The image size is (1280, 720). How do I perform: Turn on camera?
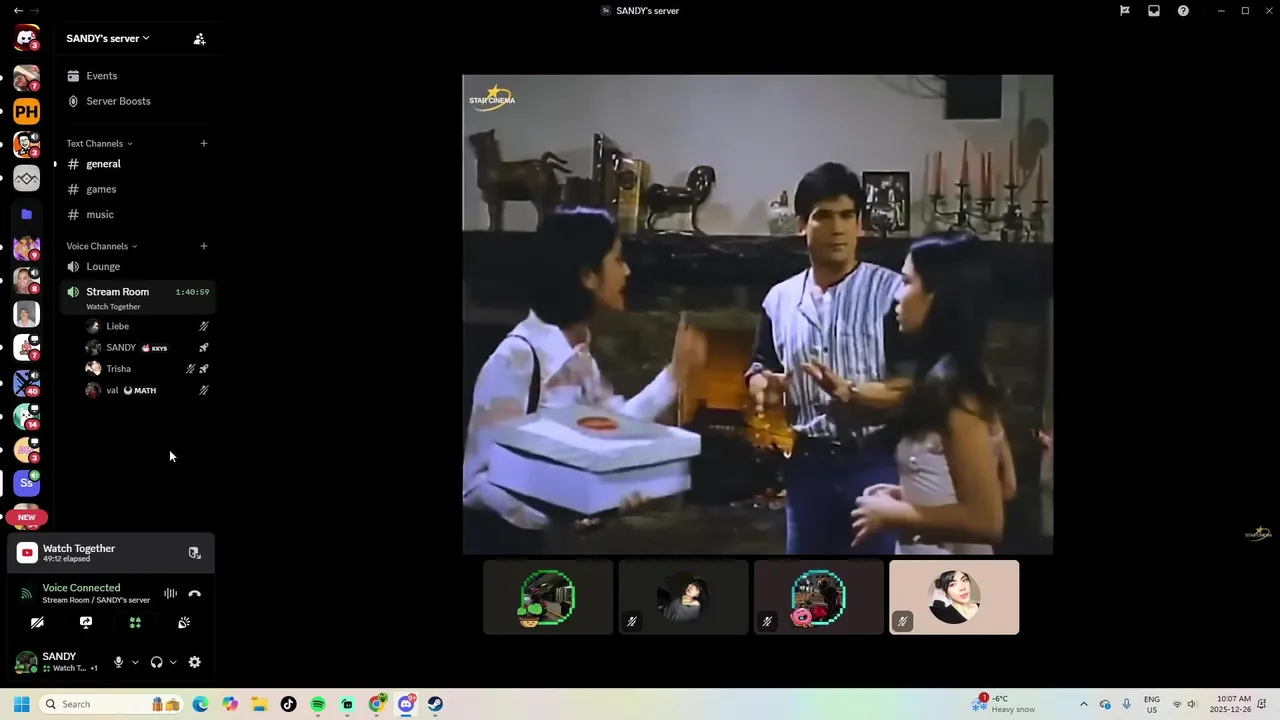[x=37, y=622]
